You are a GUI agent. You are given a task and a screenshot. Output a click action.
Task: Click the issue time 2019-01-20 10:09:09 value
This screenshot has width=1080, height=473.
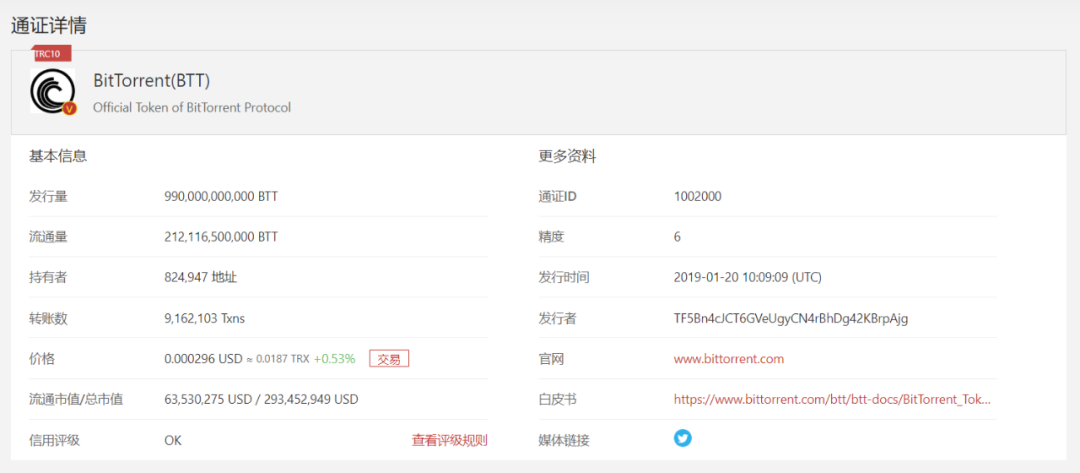click(x=747, y=277)
